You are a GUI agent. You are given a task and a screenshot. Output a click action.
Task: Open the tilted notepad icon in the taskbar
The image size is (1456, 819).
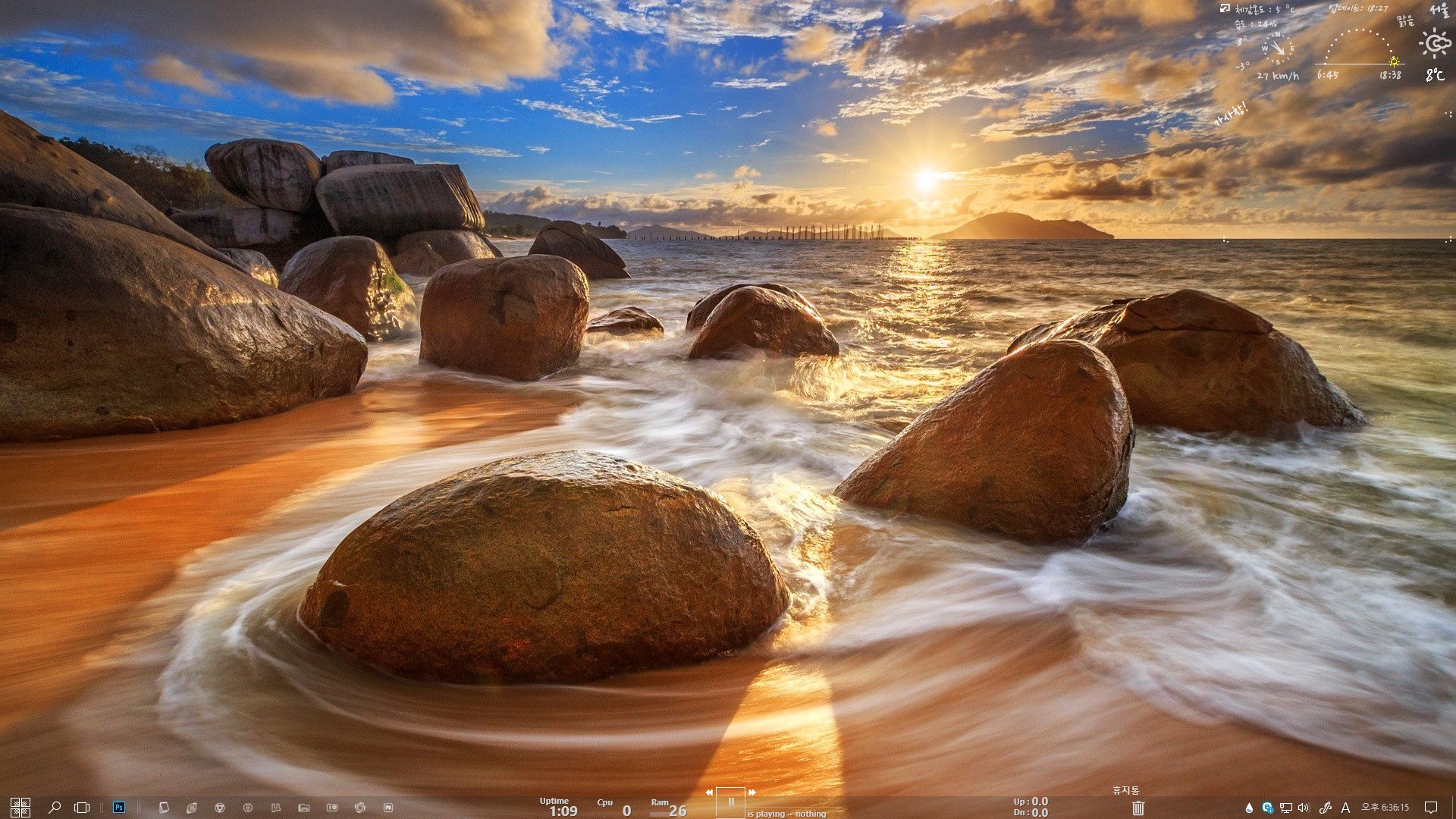pos(164,808)
